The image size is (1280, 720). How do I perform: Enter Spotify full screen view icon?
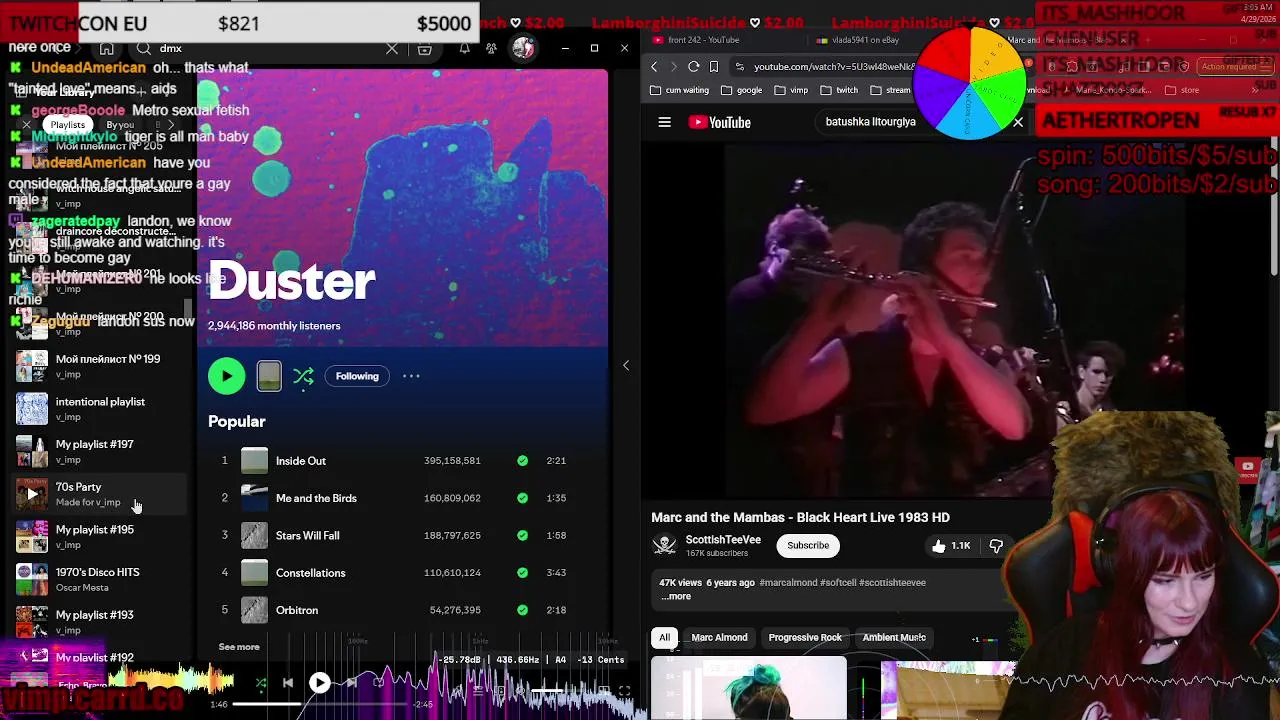pyautogui.click(x=624, y=690)
